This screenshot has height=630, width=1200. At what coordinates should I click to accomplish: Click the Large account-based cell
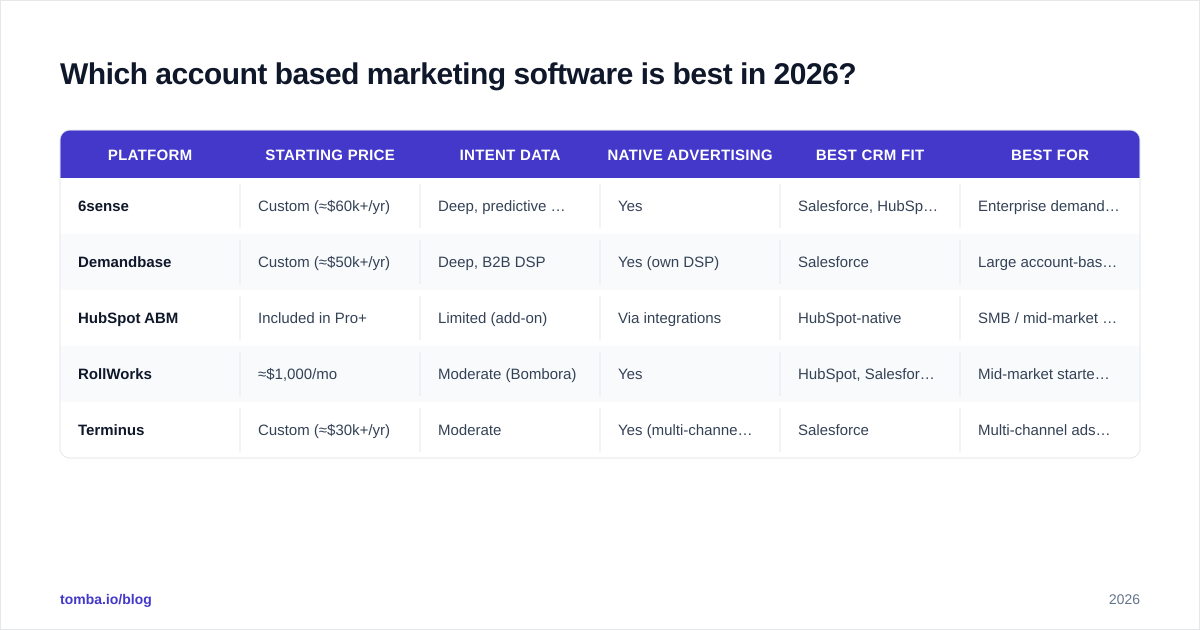(1050, 262)
